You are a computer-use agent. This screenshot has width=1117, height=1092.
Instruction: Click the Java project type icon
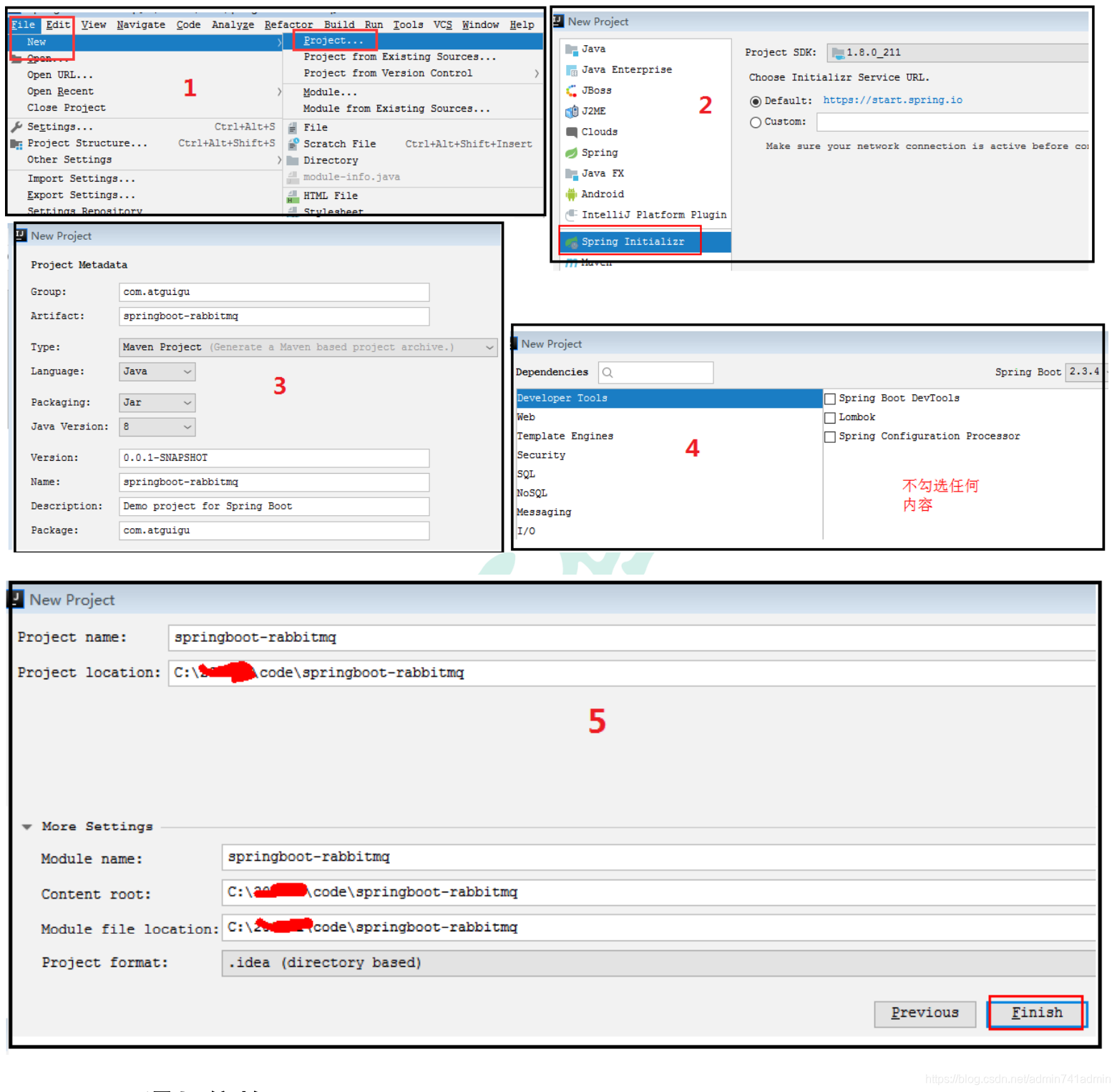coord(571,49)
